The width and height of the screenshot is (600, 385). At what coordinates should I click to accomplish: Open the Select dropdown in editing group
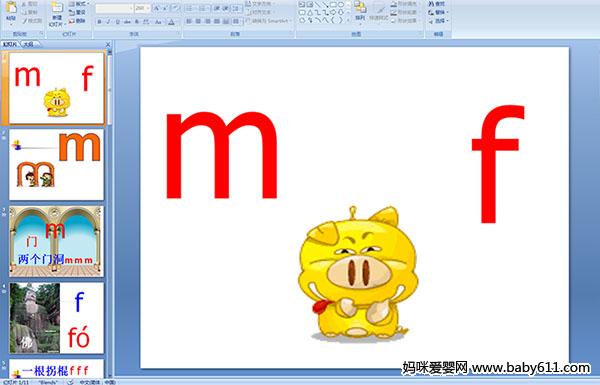tap(438, 21)
